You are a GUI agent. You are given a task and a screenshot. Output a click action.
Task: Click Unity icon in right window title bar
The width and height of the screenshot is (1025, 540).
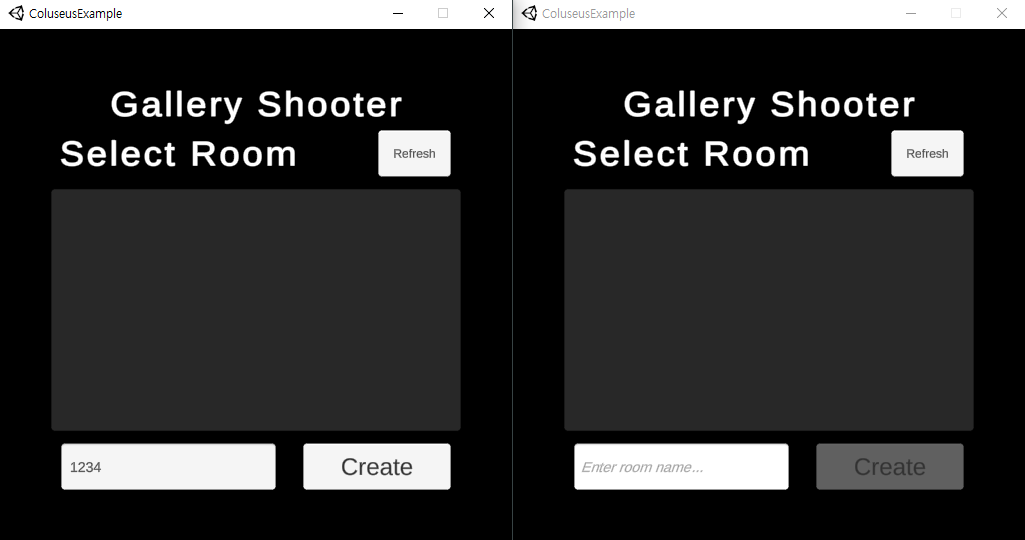point(529,13)
